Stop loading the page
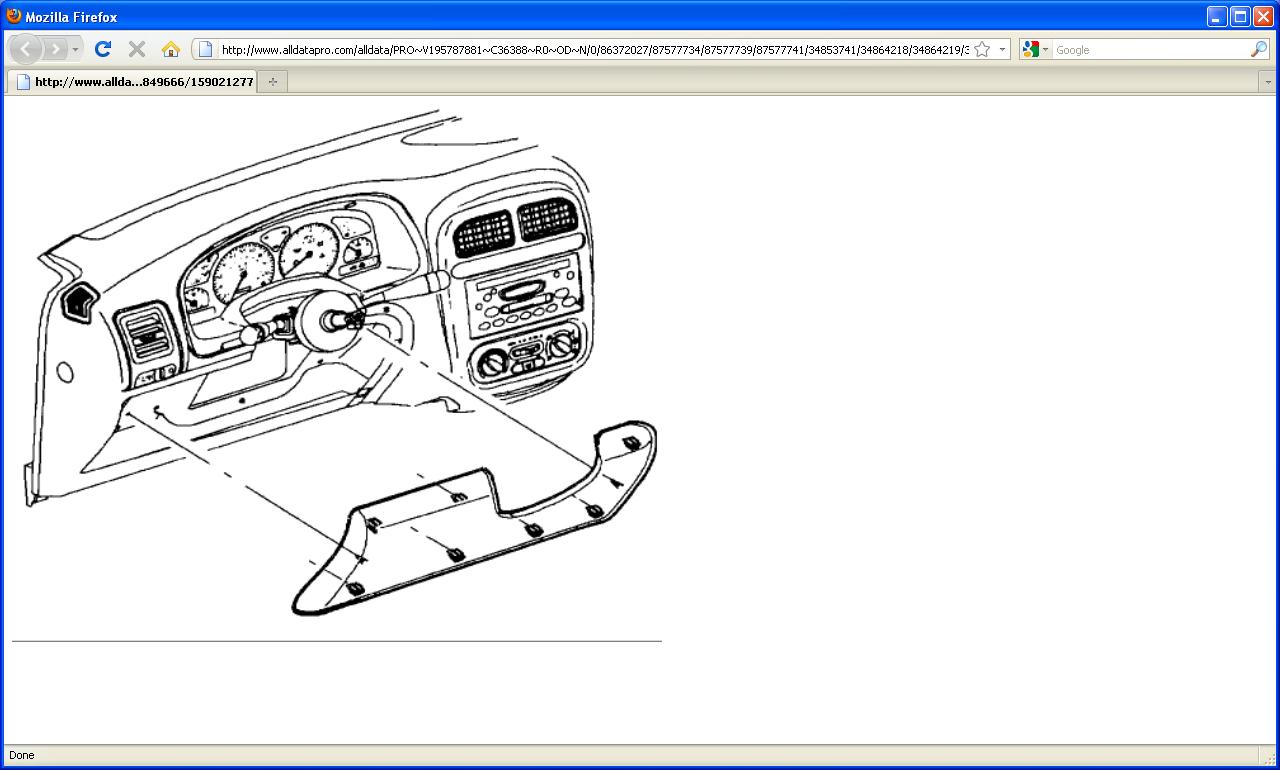1280x770 pixels. point(137,49)
